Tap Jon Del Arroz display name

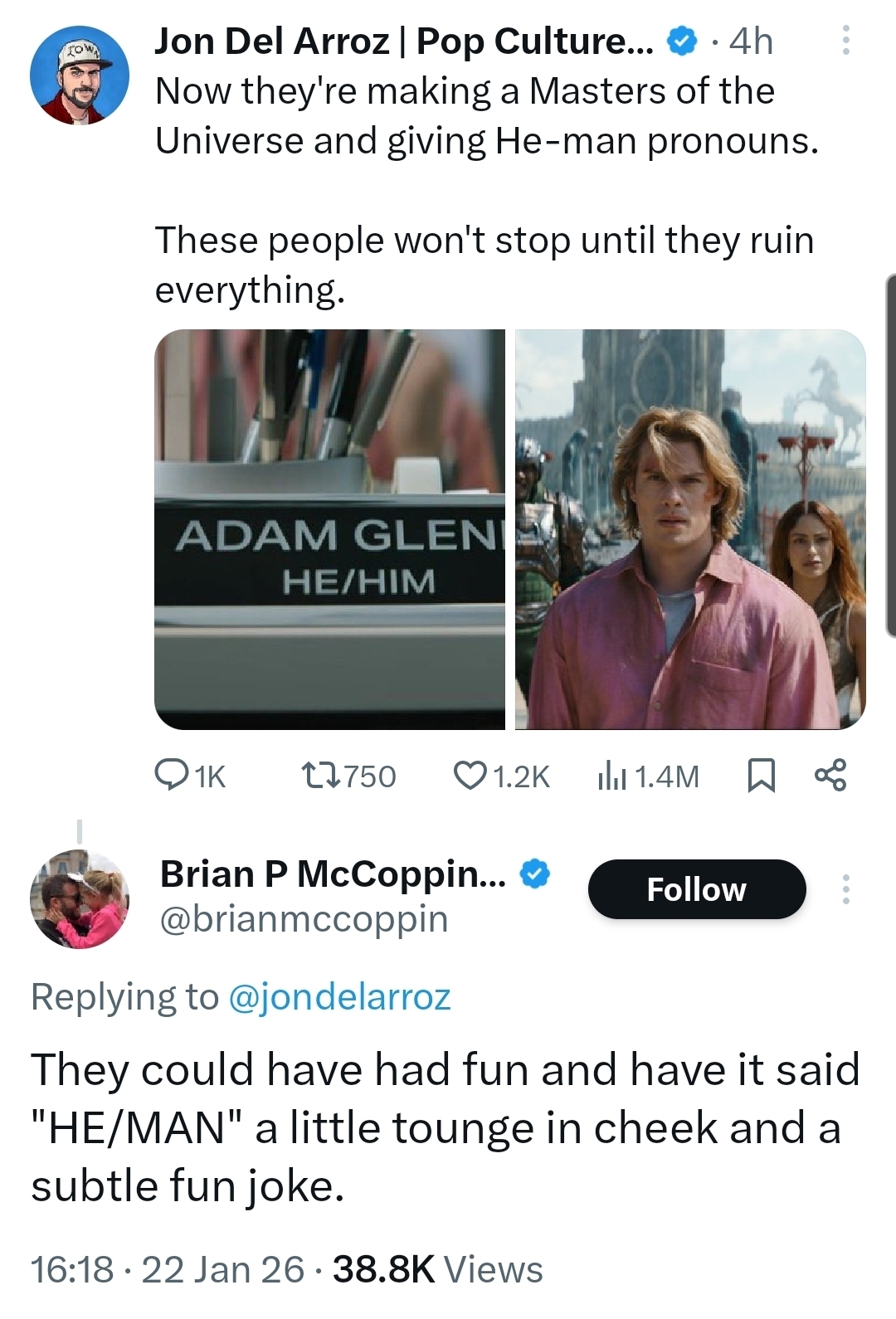[x=403, y=41]
